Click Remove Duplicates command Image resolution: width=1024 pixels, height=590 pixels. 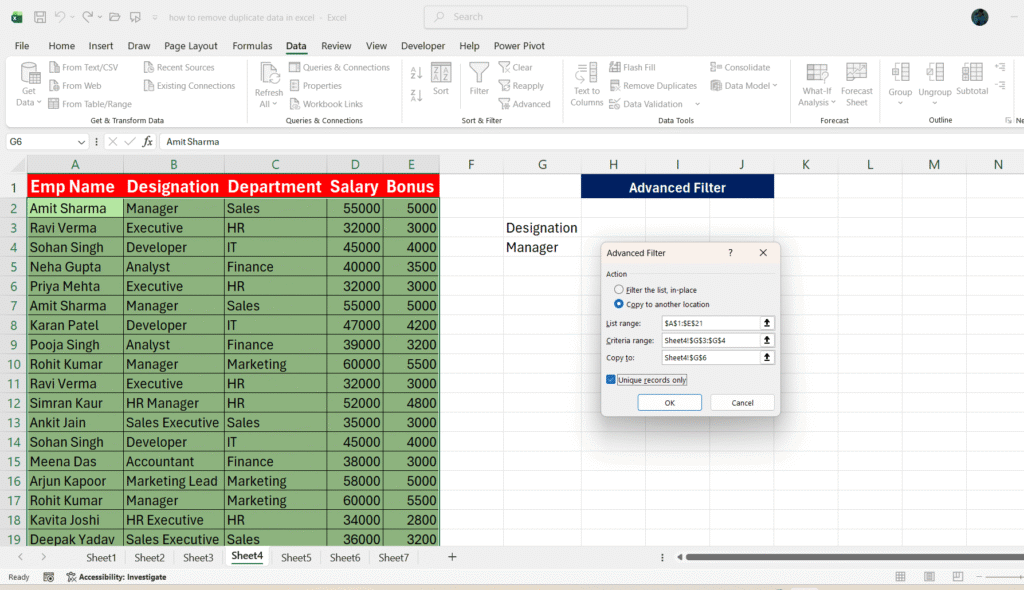653,86
